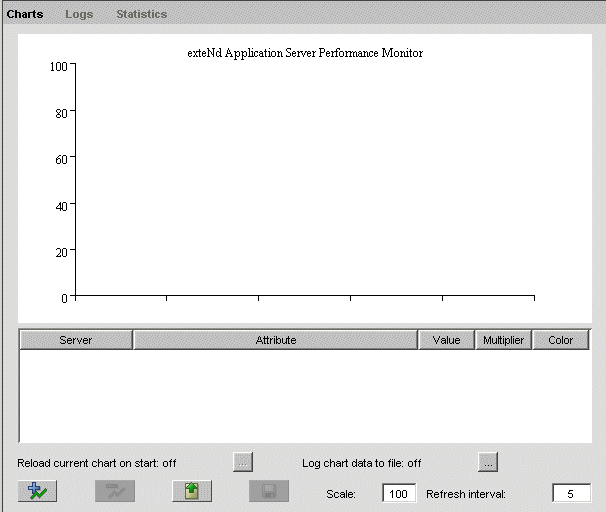Image resolution: width=606 pixels, height=512 pixels.
Task: Select the Charts tab
Action: click(x=25, y=14)
